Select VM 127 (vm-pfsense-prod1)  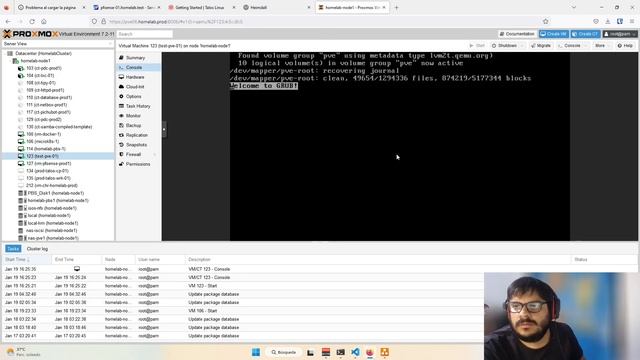[x=49, y=164]
